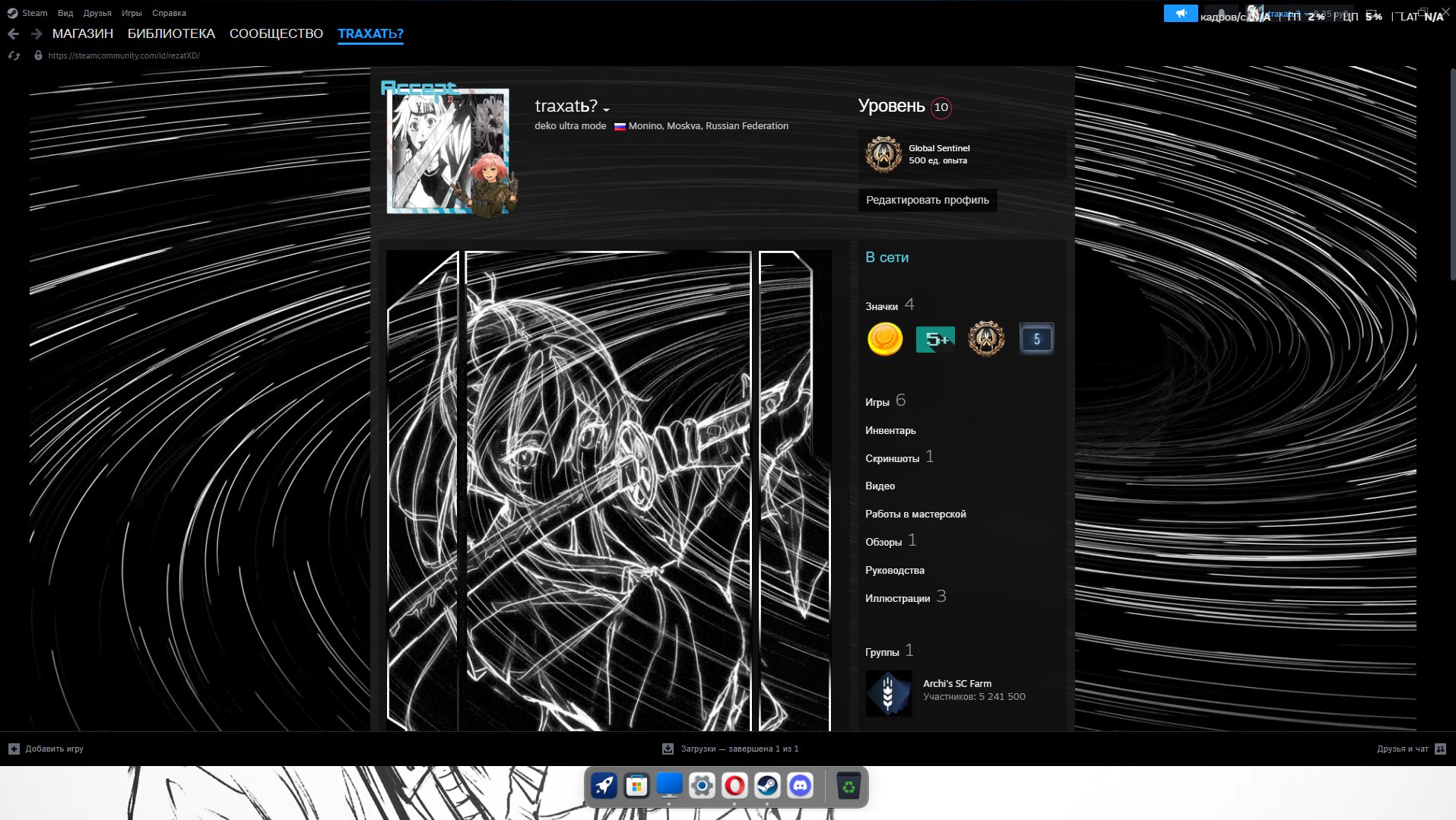Image resolution: width=1456 pixels, height=820 pixels.
Task: Click the padlock icon beside the URL
Action: click(38, 55)
